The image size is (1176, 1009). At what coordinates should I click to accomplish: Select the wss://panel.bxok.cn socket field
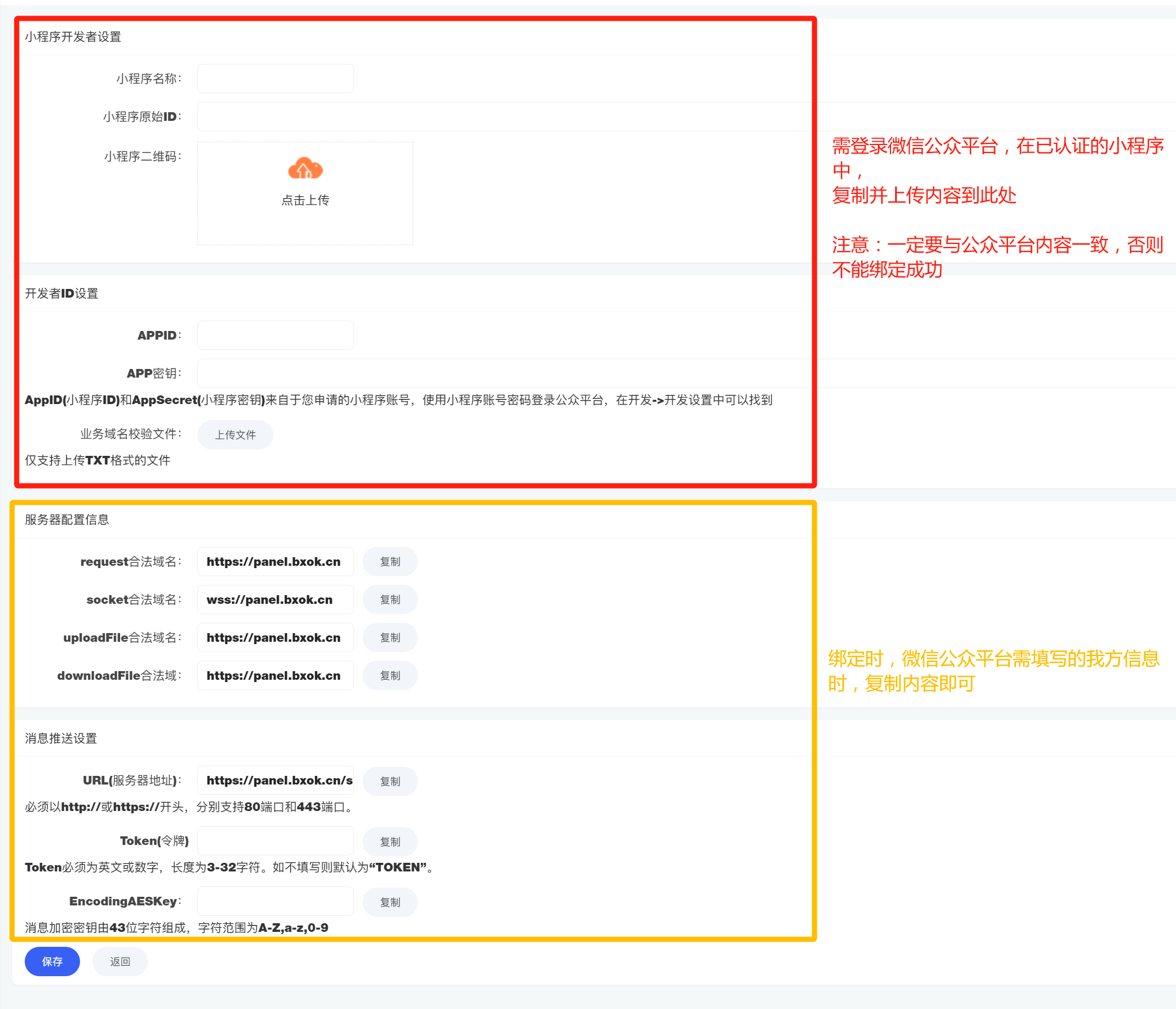pos(275,600)
